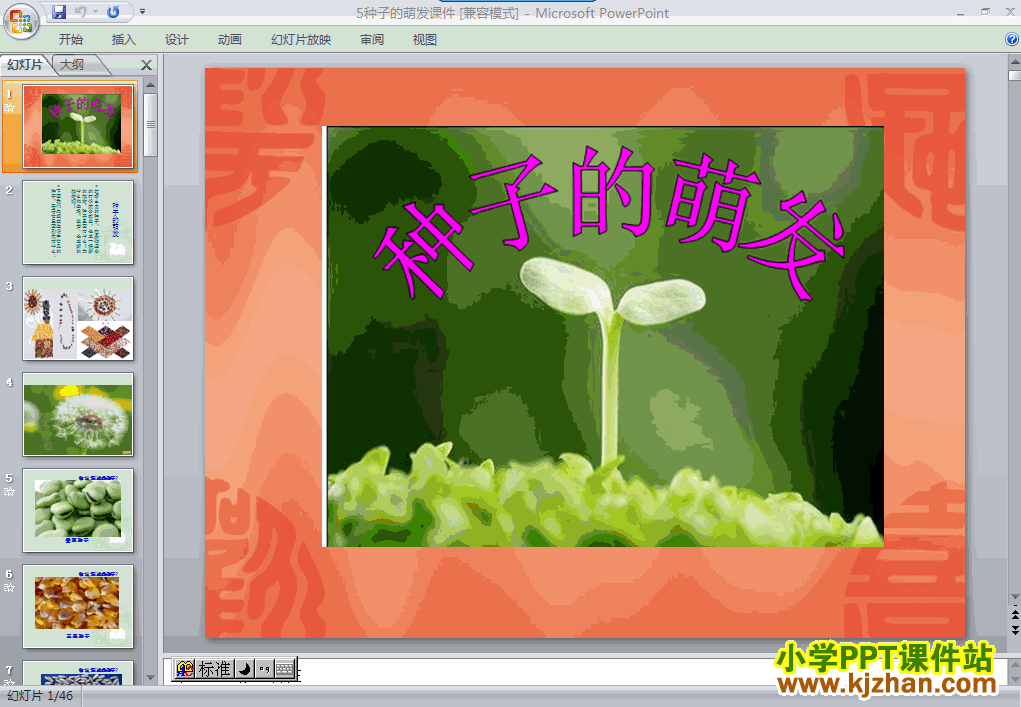The height and width of the screenshot is (707, 1021).
Task: Select slide 3 thumbnail with seed crafts
Action: point(78,318)
